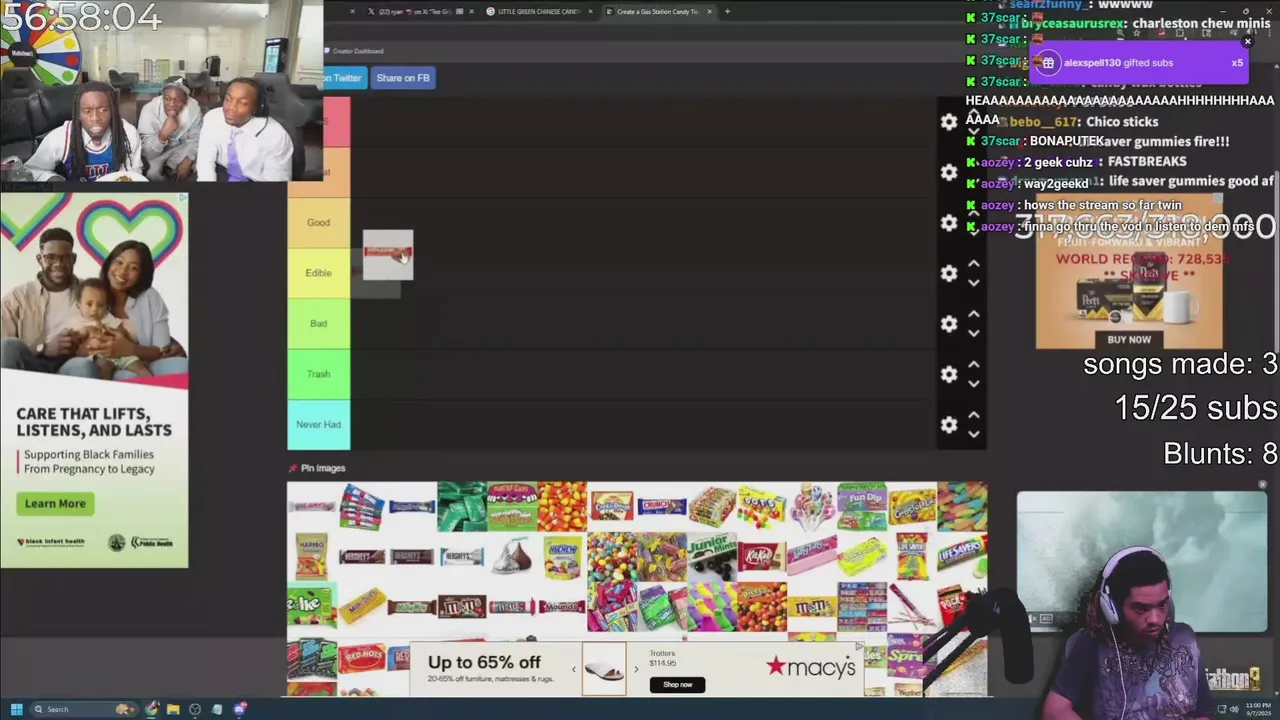
Task: Click the Share on FB button
Action: click(403, 78)
